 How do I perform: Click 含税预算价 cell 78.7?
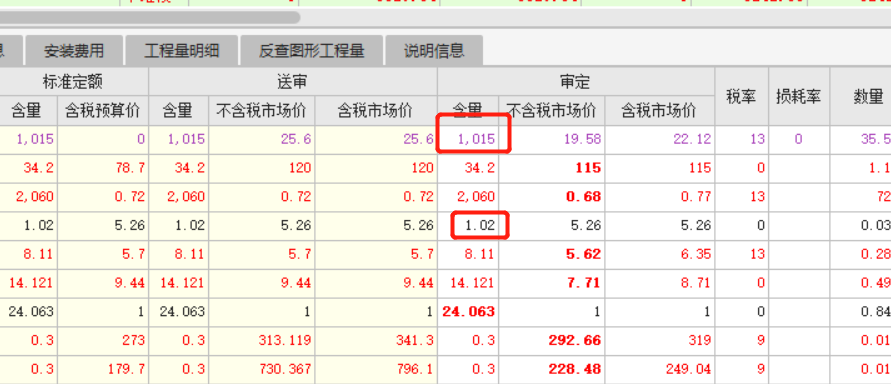click(103, 169)
